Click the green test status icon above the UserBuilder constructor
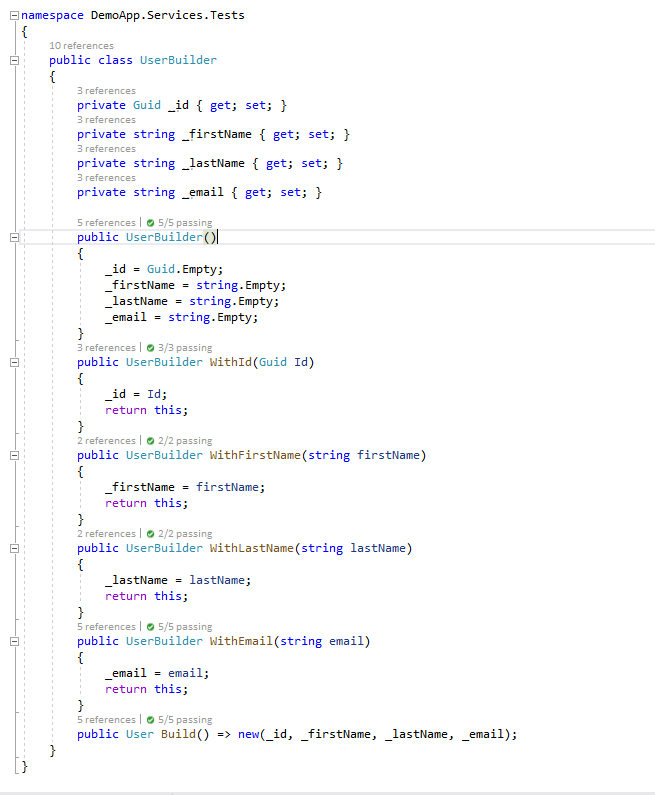 [x=150, y=223]
